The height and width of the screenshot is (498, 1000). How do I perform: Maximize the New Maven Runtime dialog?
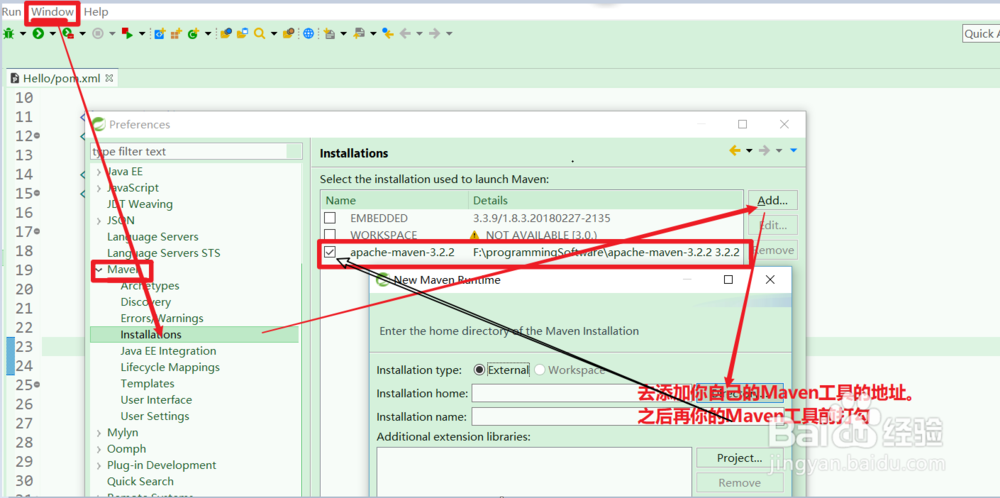pyautogui.click(x=728, y=279)
